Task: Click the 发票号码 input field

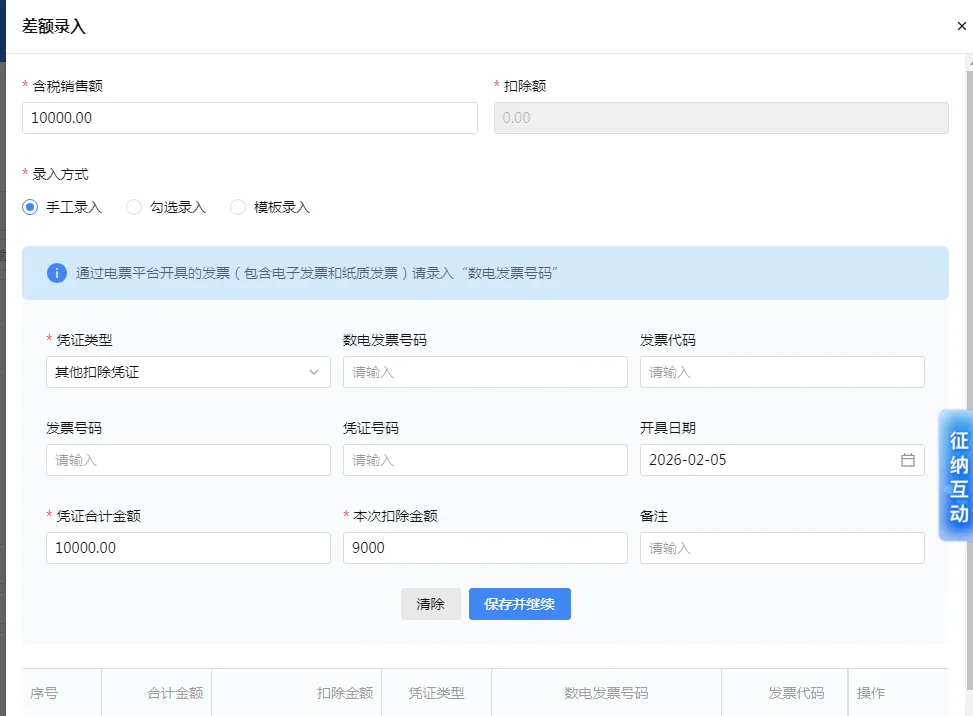Action: click(x=188, y=460)
